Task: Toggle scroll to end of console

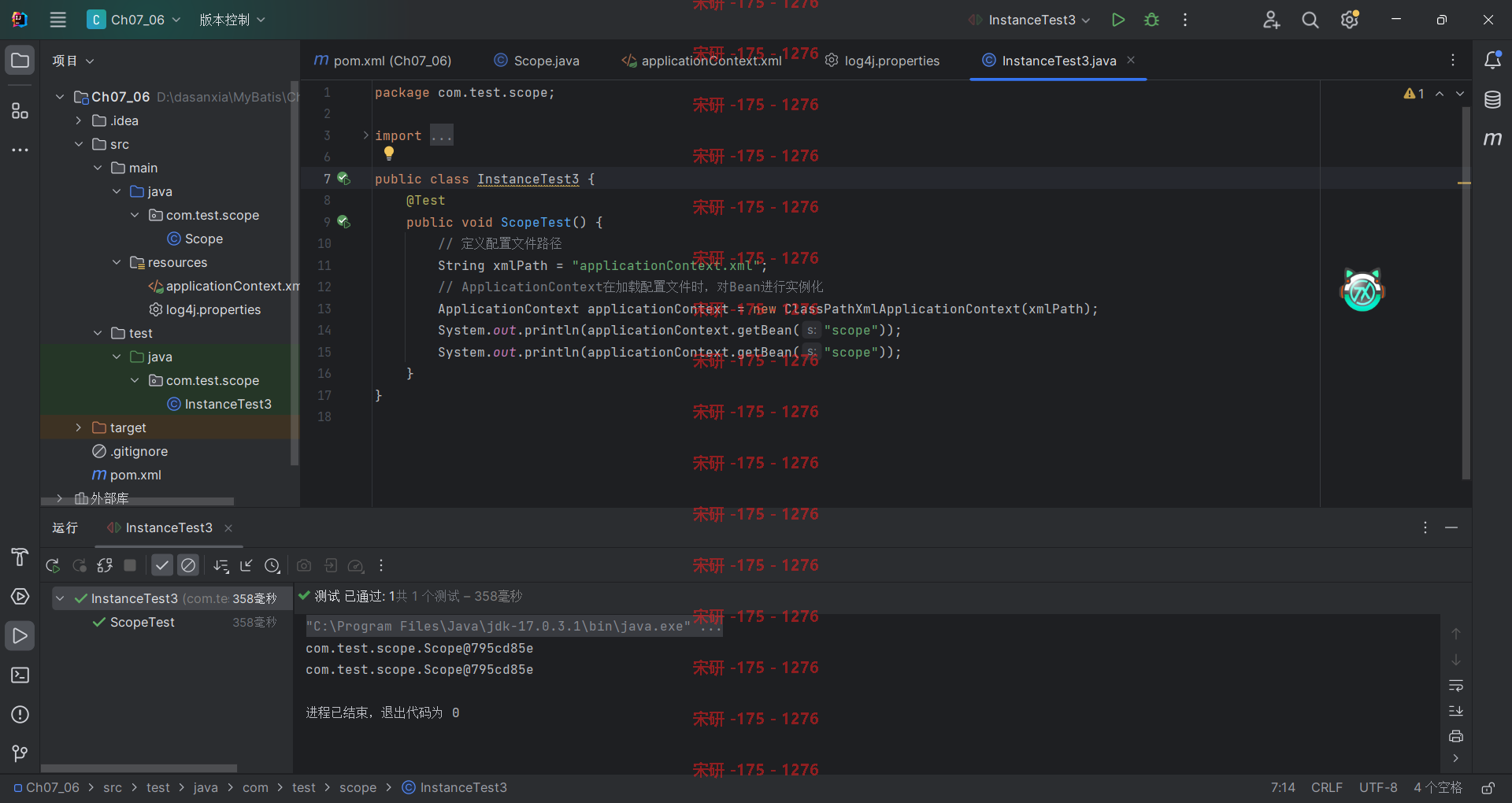Action: point(1456,711)
